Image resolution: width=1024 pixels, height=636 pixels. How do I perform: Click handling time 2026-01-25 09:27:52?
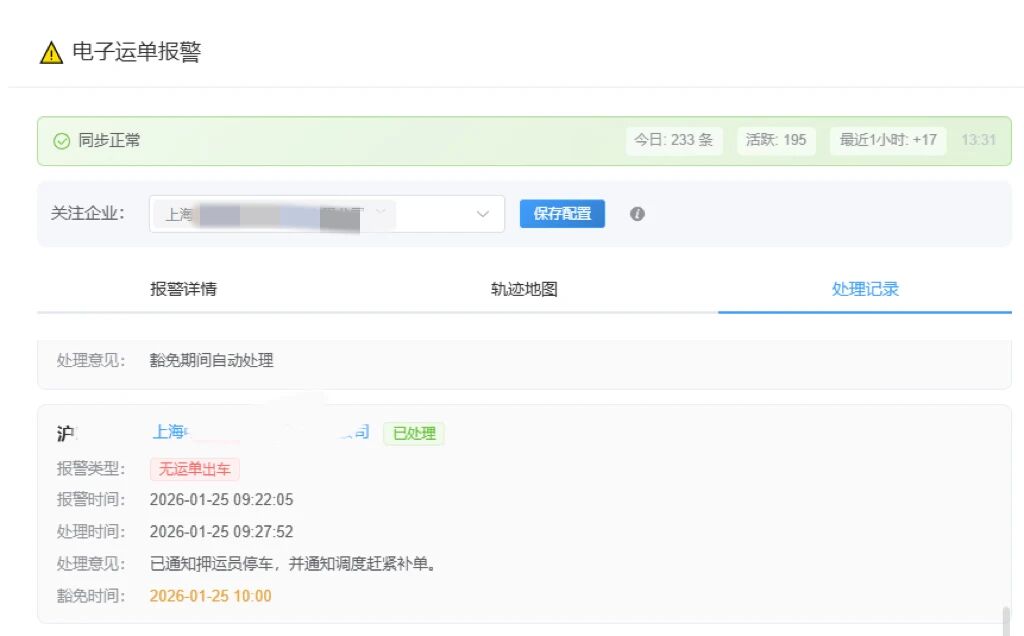[221, 532]
